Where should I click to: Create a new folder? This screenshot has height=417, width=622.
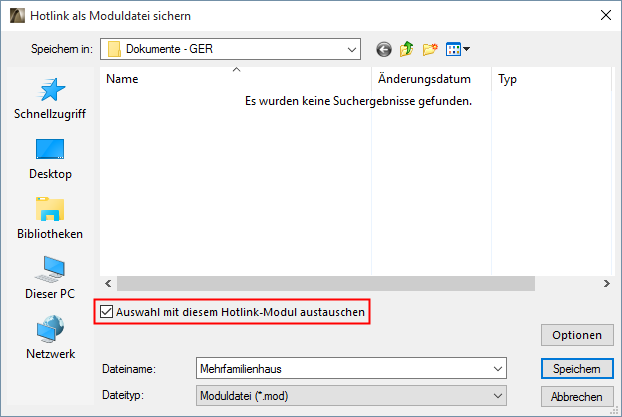pyautogui.click(x=430, y=49)
